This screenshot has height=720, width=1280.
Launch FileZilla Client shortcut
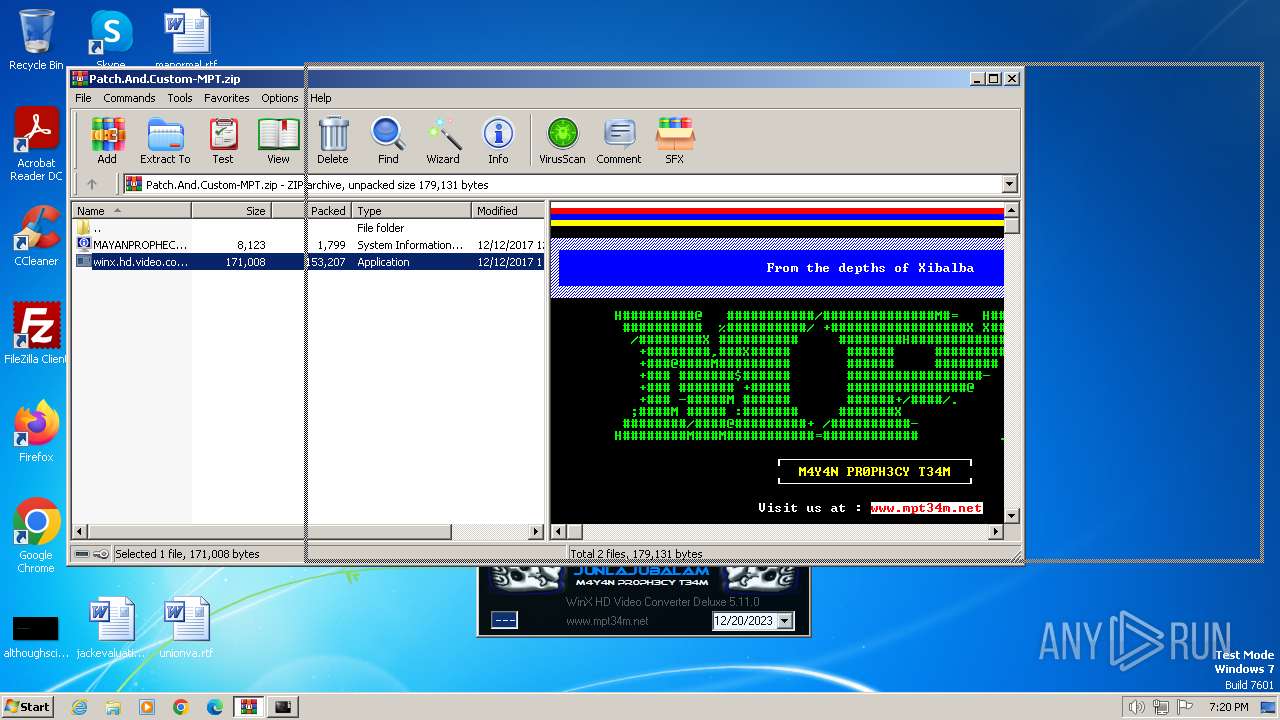[x=36, y=334]
